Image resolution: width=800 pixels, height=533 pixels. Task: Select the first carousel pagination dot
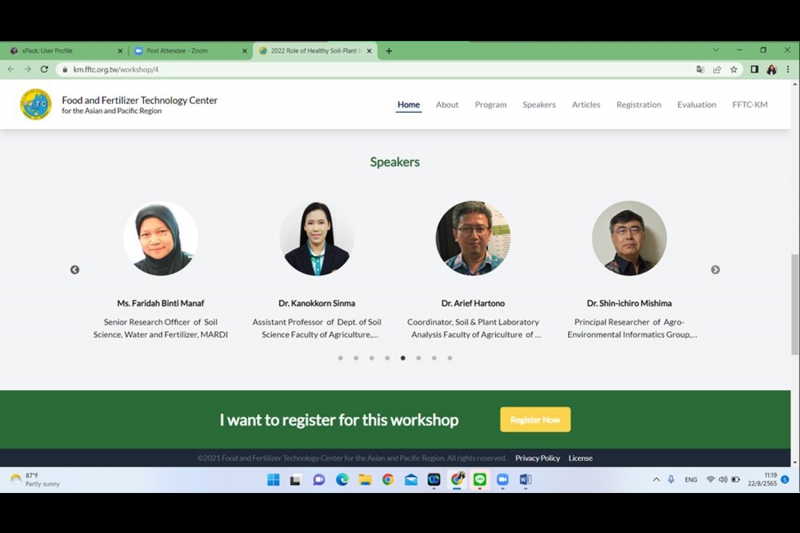(x=340, y=357)
